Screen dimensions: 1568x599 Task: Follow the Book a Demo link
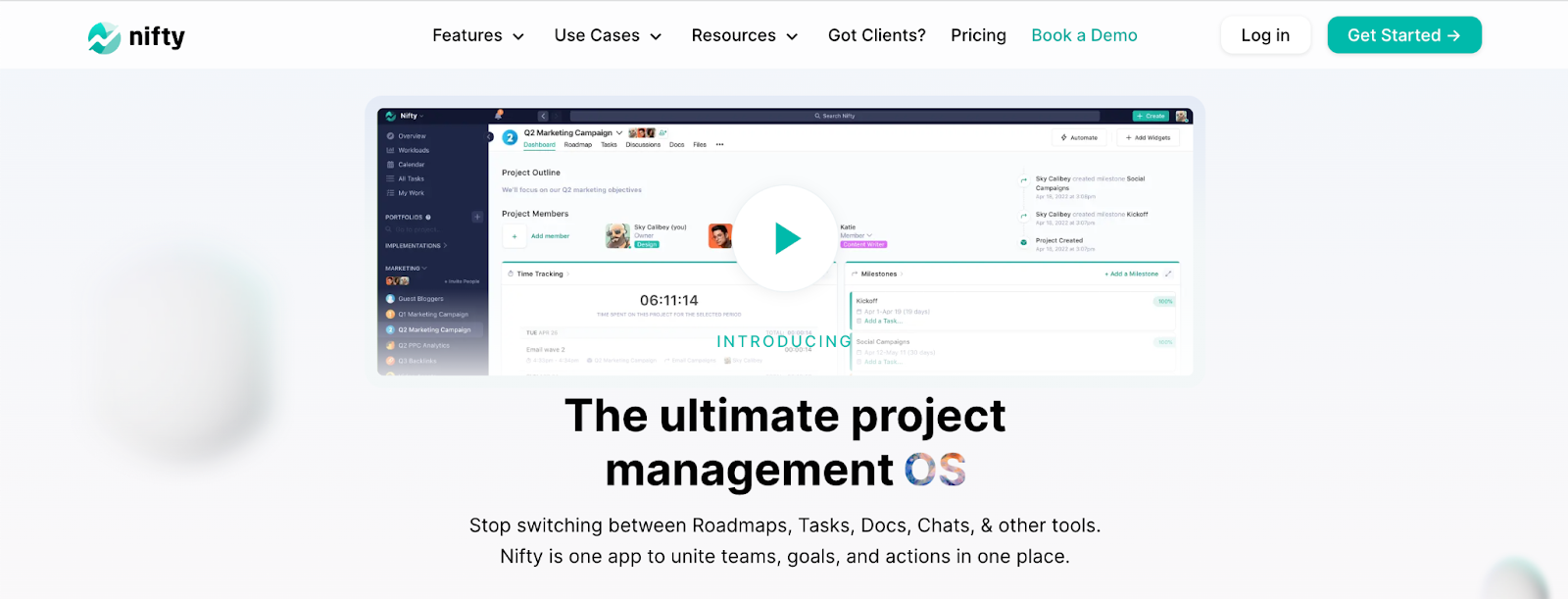pos(1084,35)
